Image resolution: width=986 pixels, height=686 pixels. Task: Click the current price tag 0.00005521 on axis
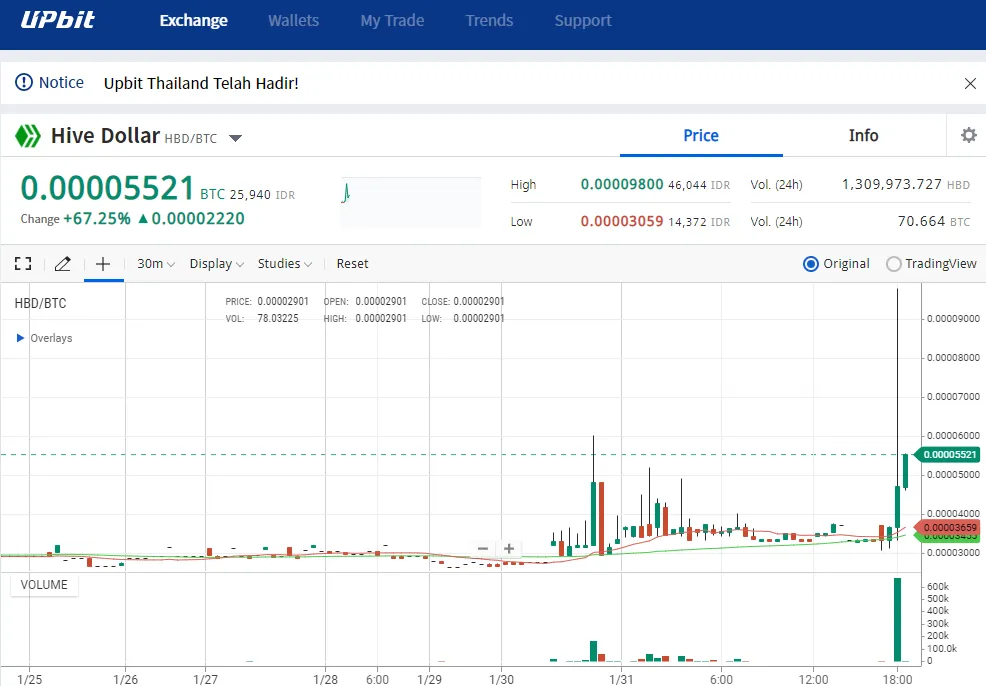[947, 454]
